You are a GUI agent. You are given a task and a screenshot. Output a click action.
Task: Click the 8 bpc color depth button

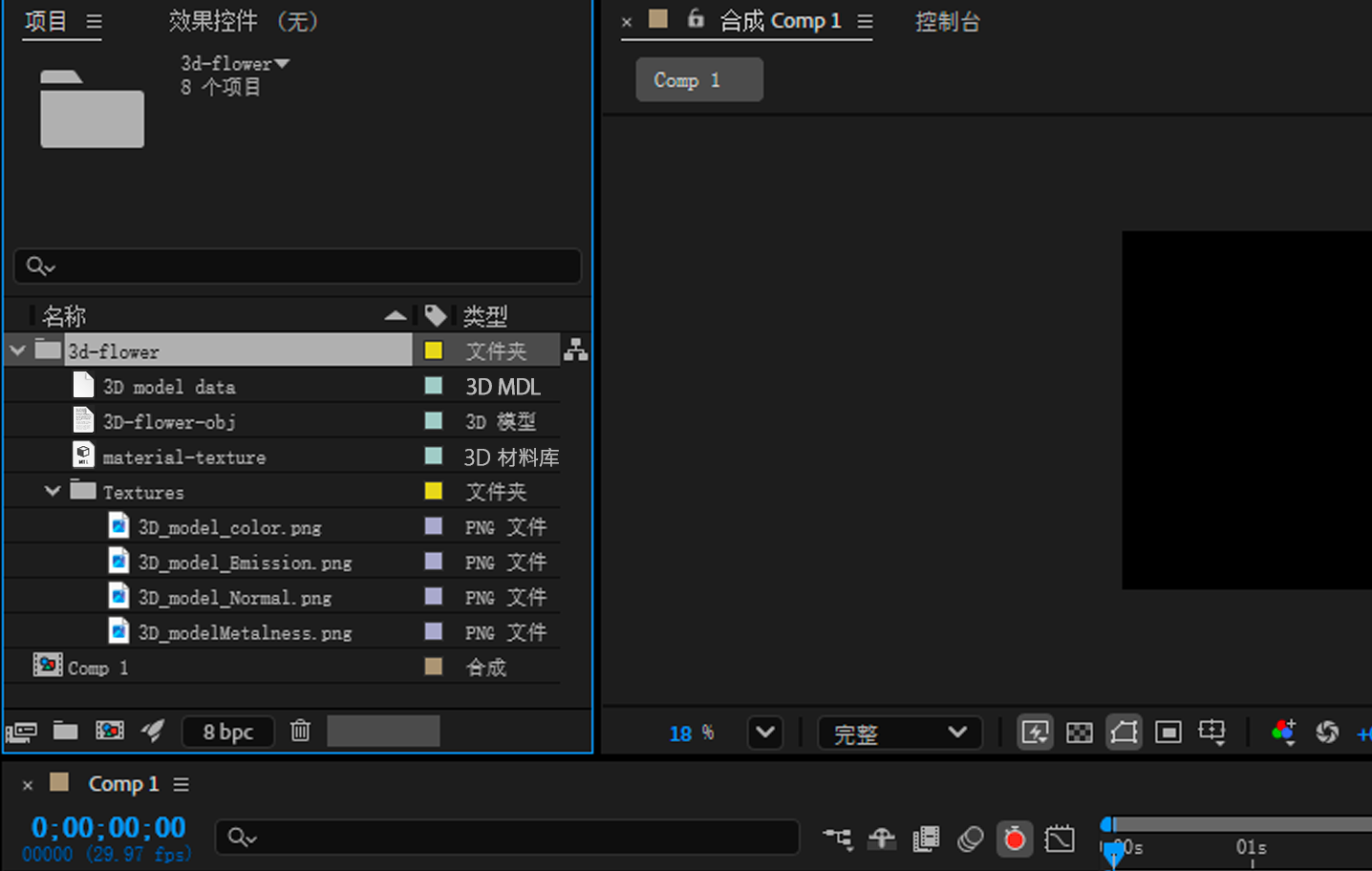click(x=227, y=733)
